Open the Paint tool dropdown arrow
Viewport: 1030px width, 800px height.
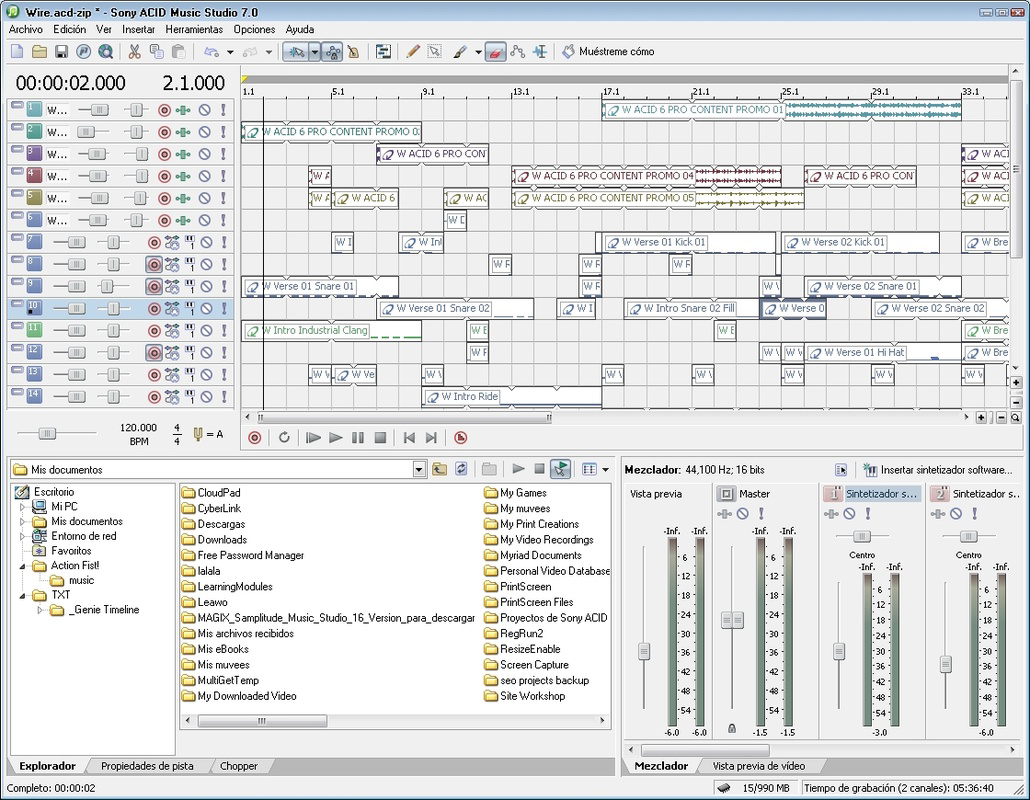click(478, 52)
